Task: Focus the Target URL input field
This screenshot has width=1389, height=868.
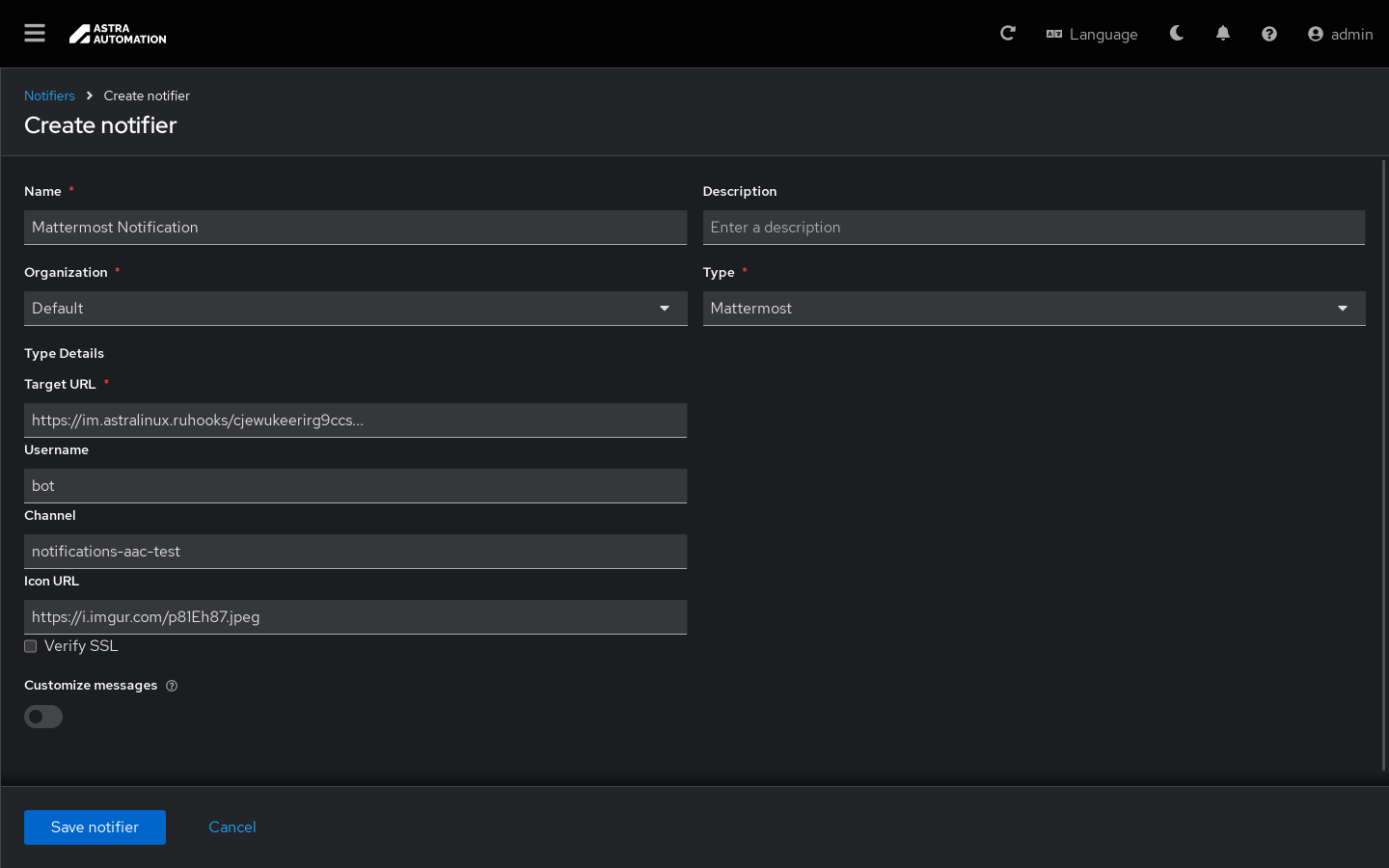Action: [x=355, y=420]
